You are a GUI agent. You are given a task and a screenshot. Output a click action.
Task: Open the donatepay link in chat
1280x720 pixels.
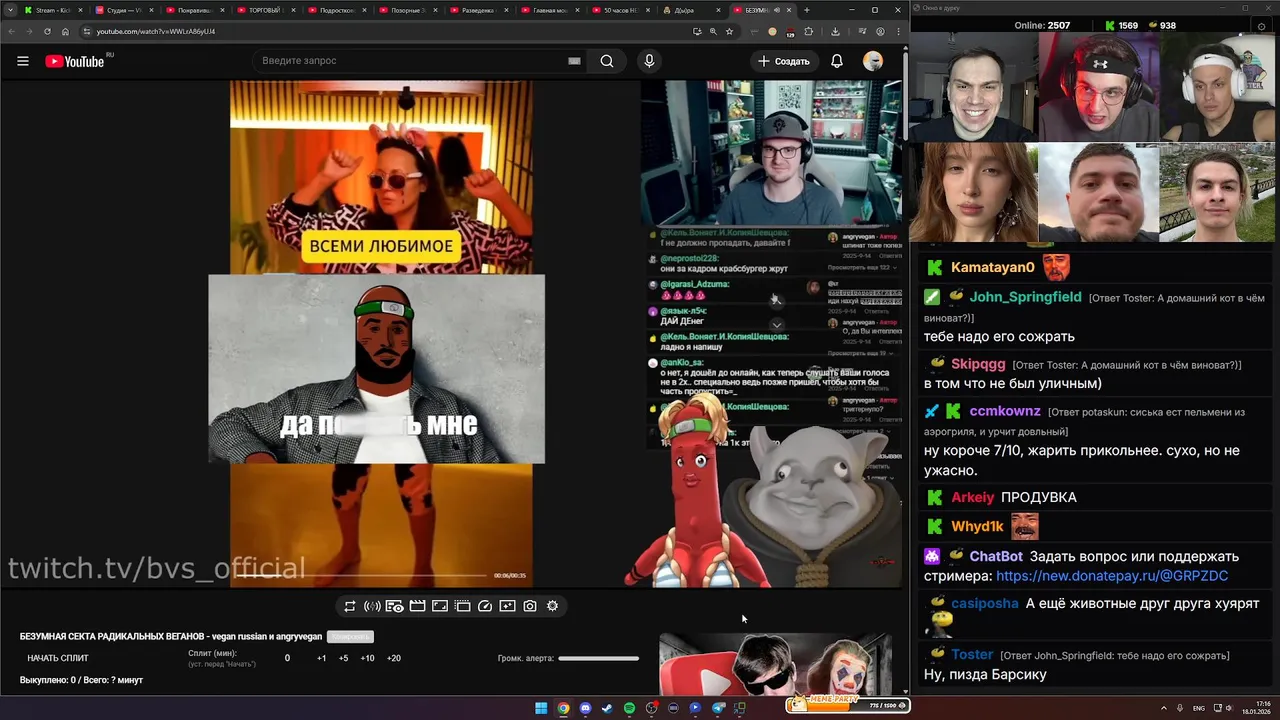click(1112, 576)
